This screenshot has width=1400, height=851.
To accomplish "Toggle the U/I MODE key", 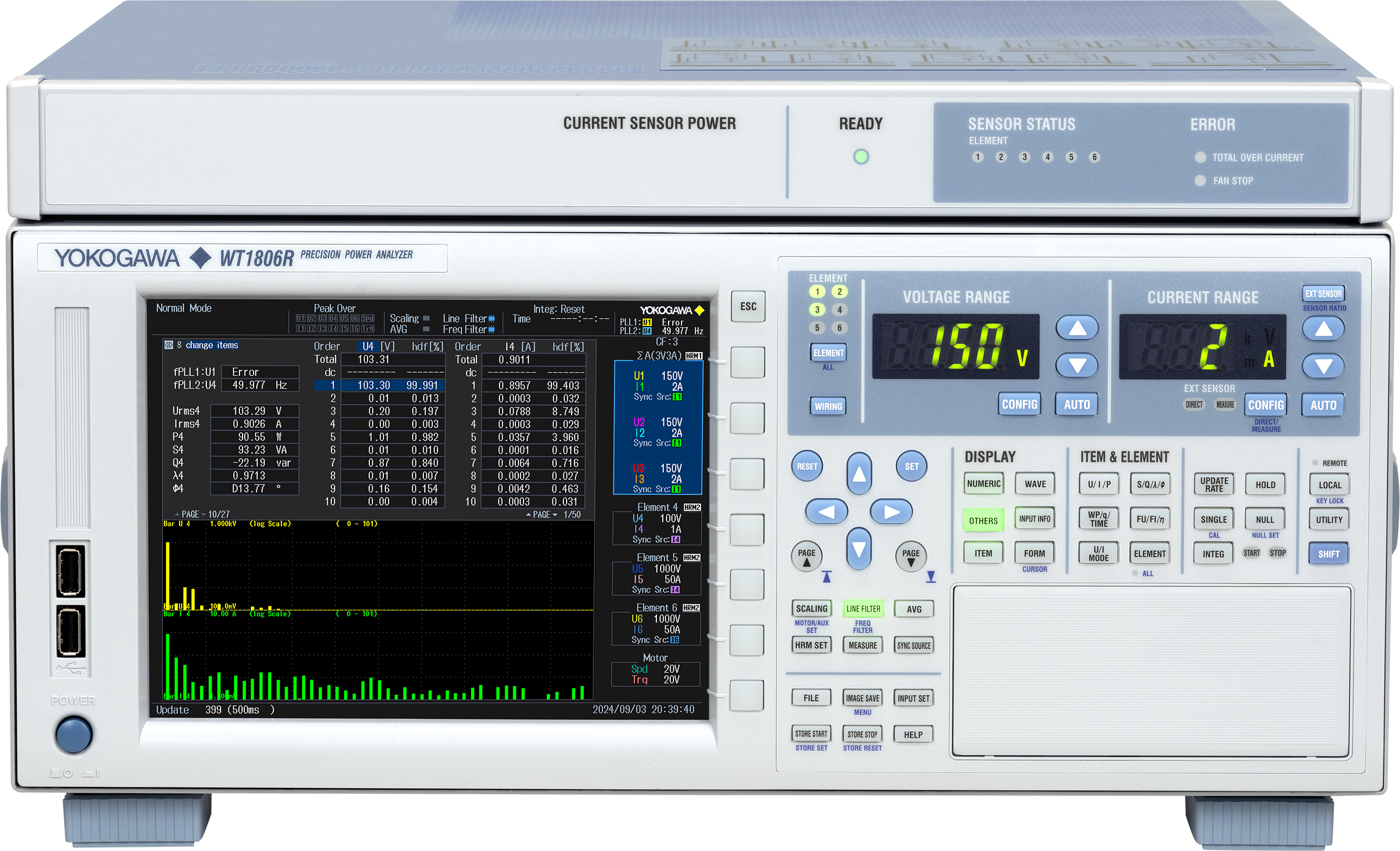I will 1099,554.
